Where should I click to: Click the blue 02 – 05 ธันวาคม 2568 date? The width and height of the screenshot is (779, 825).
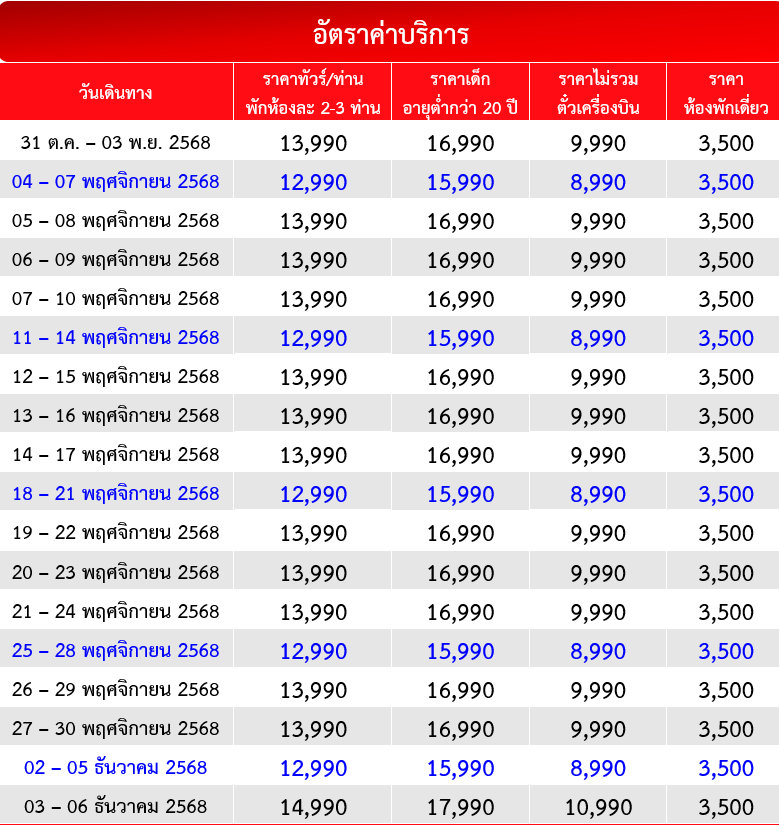click(x=116, y=768)
